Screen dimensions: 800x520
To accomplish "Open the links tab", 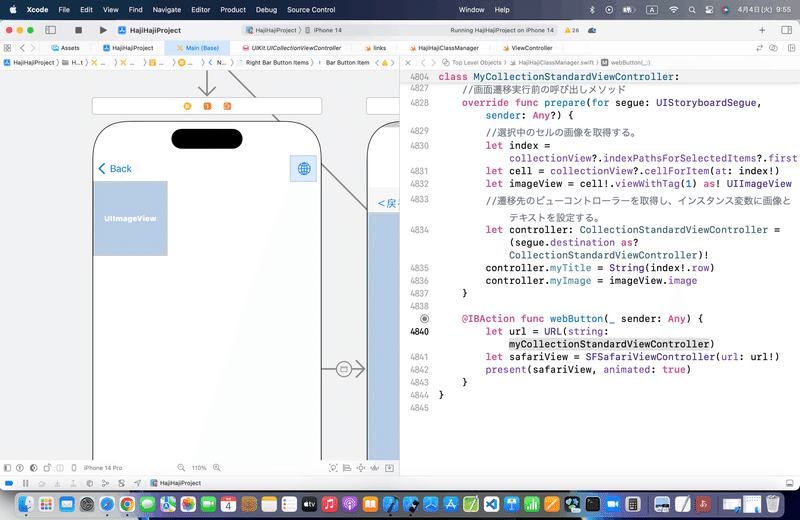I will click(x=375, y=48).
